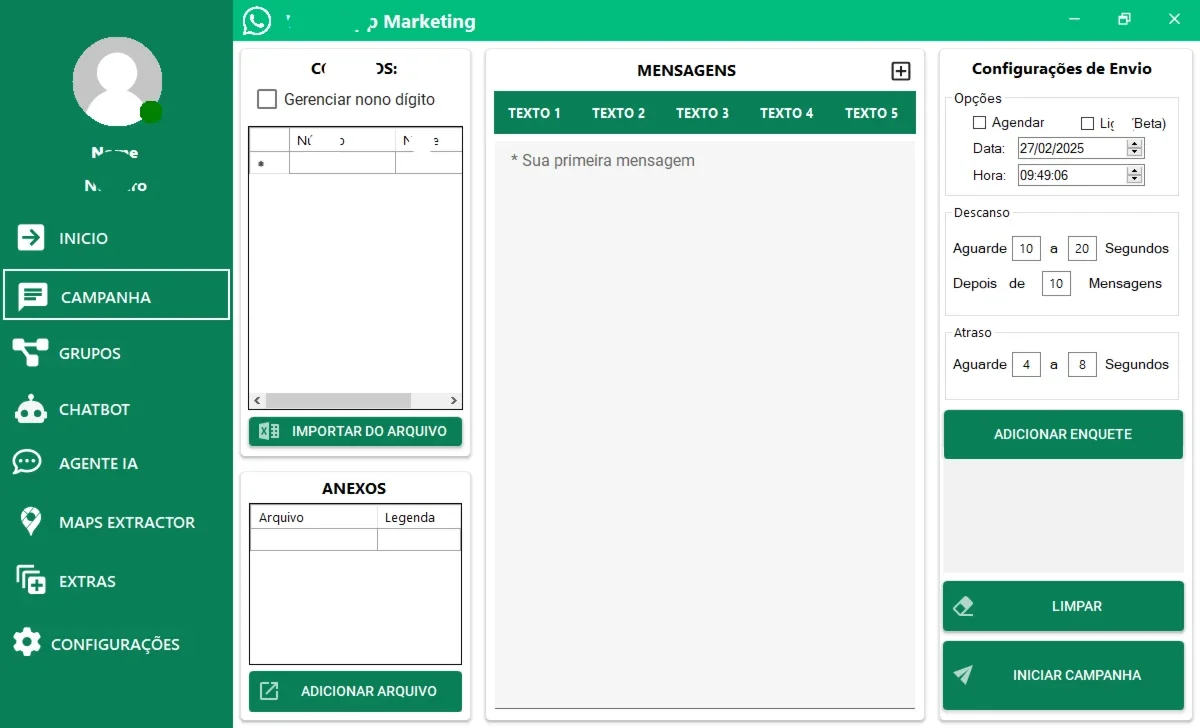Click the AGENTE IA chat bubble icon
The height and width of the screenshot is (728, 1200).
[27, 462]
